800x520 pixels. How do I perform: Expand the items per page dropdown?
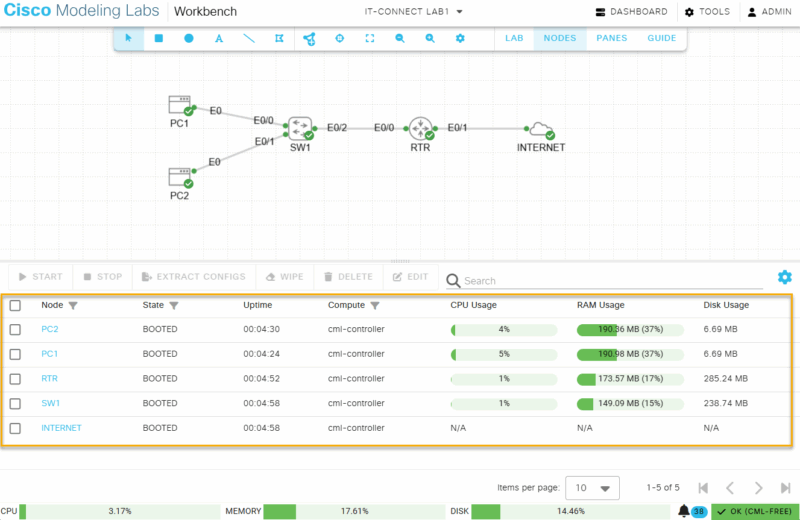coord(592,488)
